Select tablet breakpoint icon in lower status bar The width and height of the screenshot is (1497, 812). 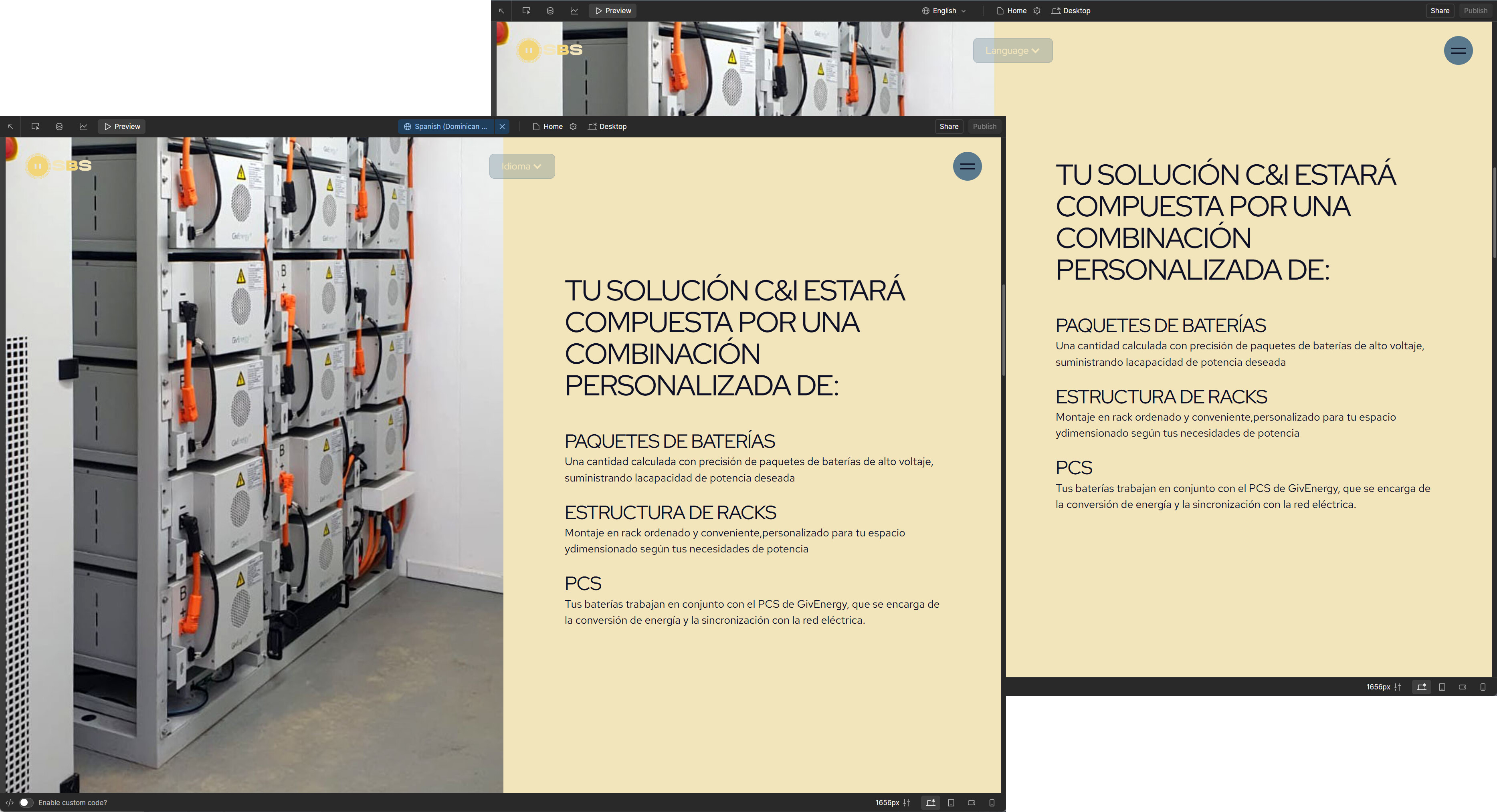click(951, 803)
